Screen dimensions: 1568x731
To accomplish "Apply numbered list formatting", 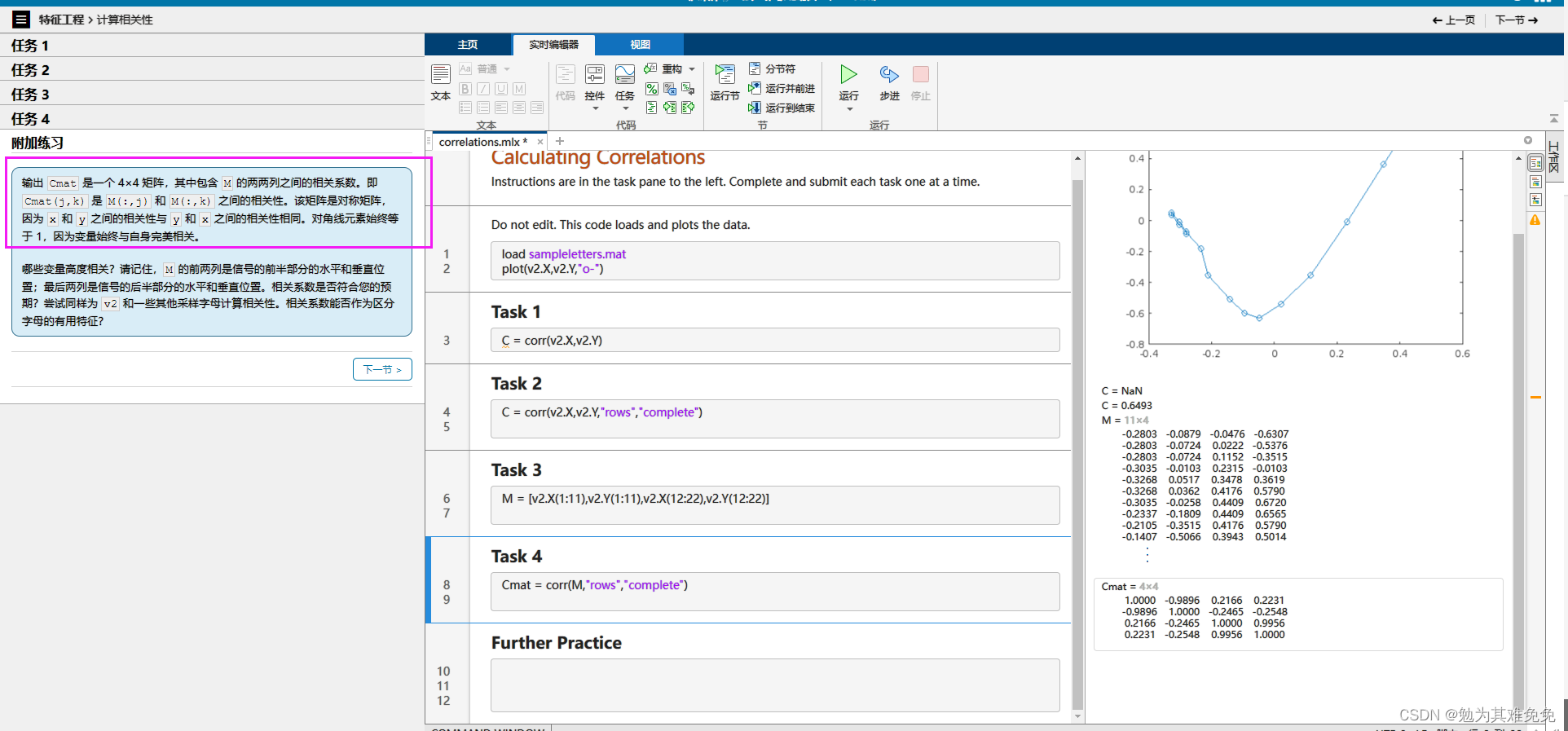I will click(483, 108).
